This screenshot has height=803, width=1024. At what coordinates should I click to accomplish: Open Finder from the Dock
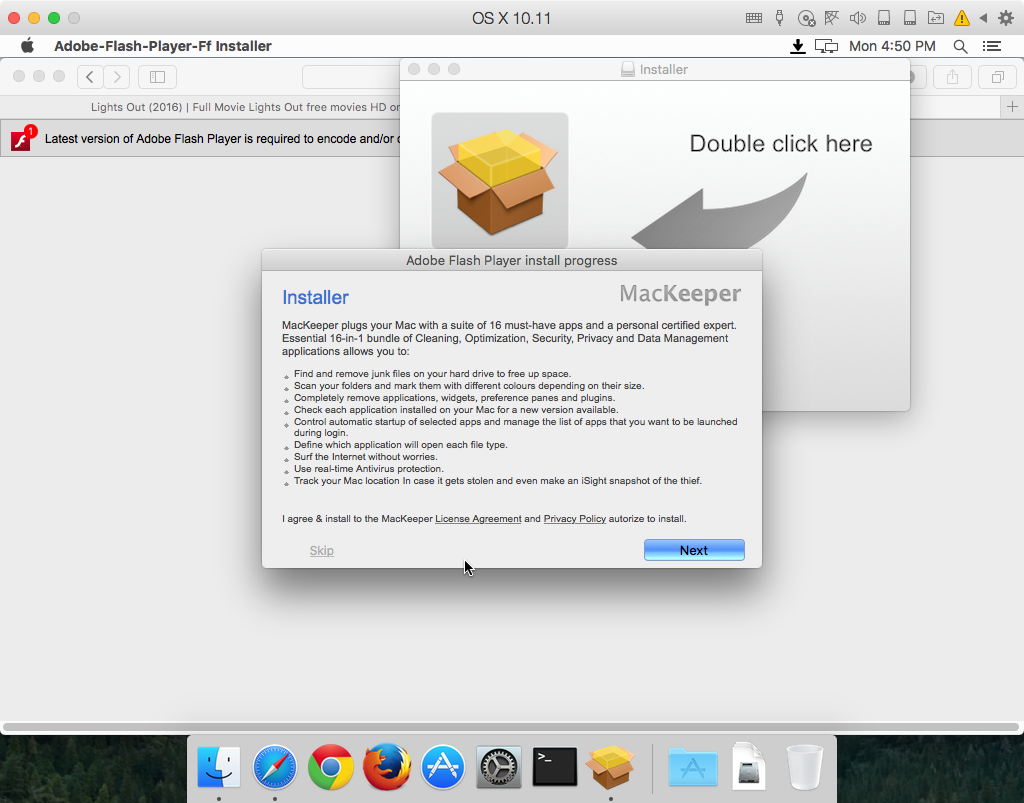click(219, 767)
